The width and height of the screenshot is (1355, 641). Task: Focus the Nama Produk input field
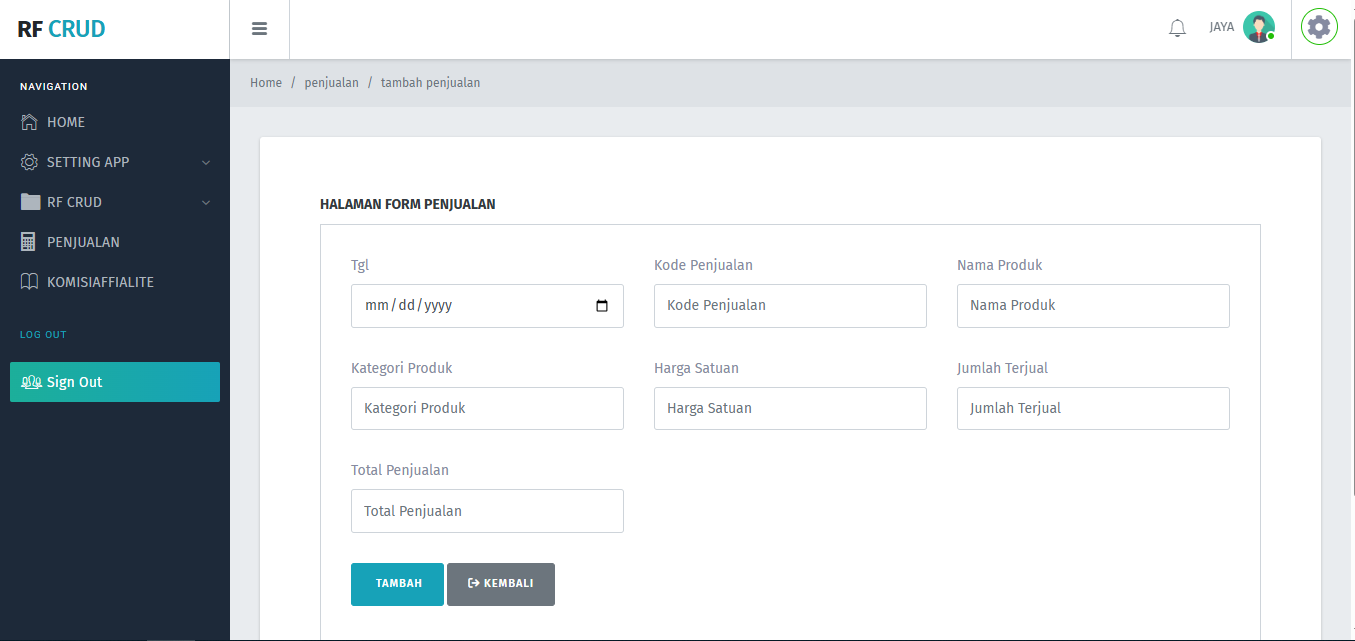[1093, 306]
